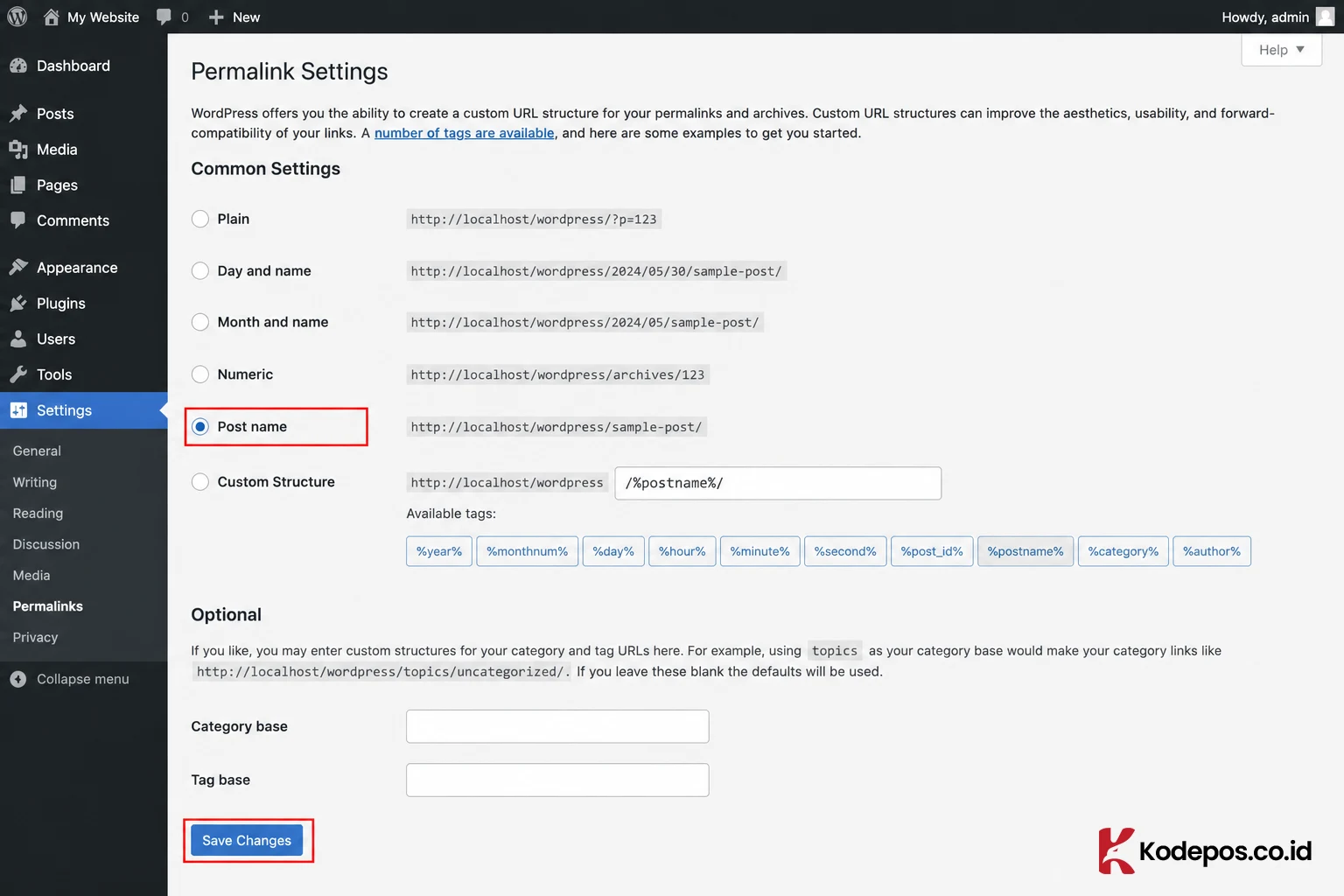1344x896 pixels.
Task: Insert the %day% tag
Action: tap(613, 551)
